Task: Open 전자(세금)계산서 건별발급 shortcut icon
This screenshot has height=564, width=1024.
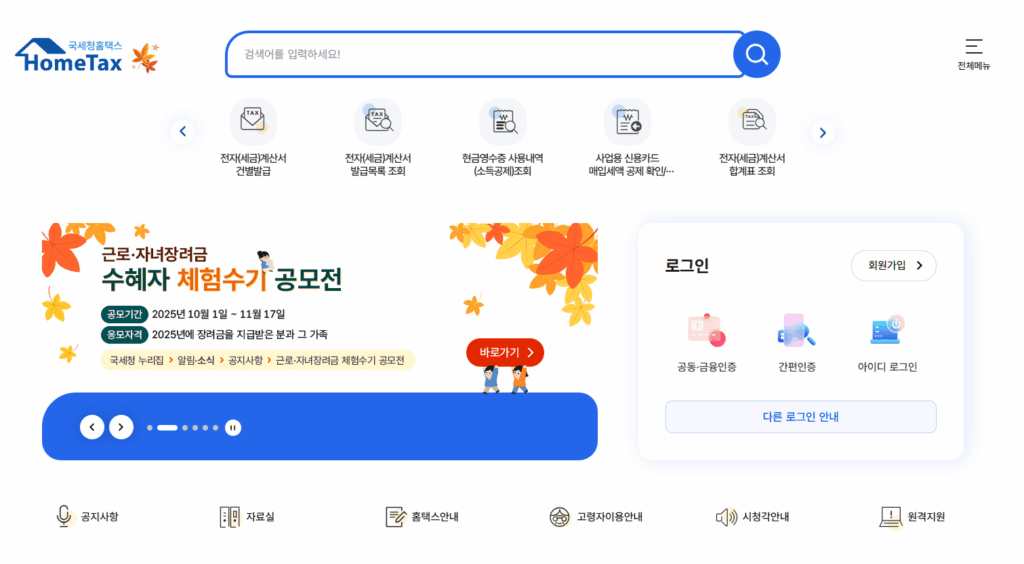Action: coord(253,122)
